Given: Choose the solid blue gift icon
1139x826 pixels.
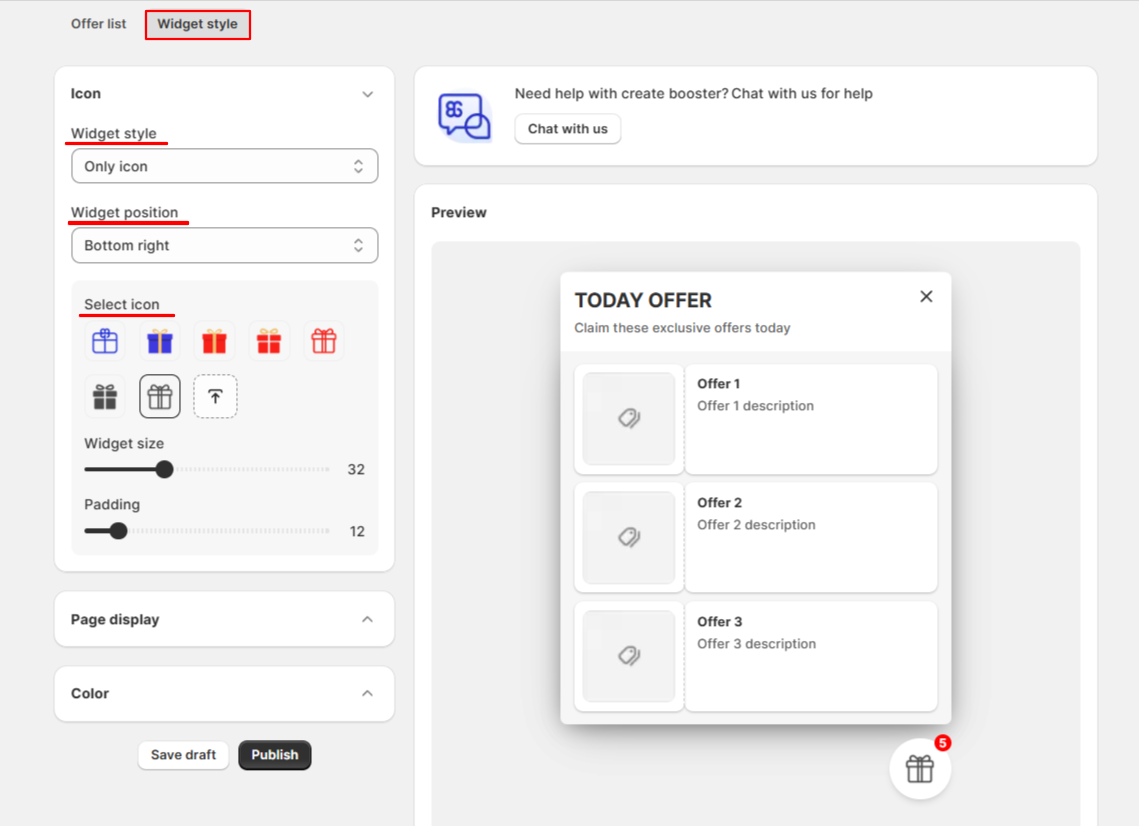Looking at the screenshot, I should point(160,341).
